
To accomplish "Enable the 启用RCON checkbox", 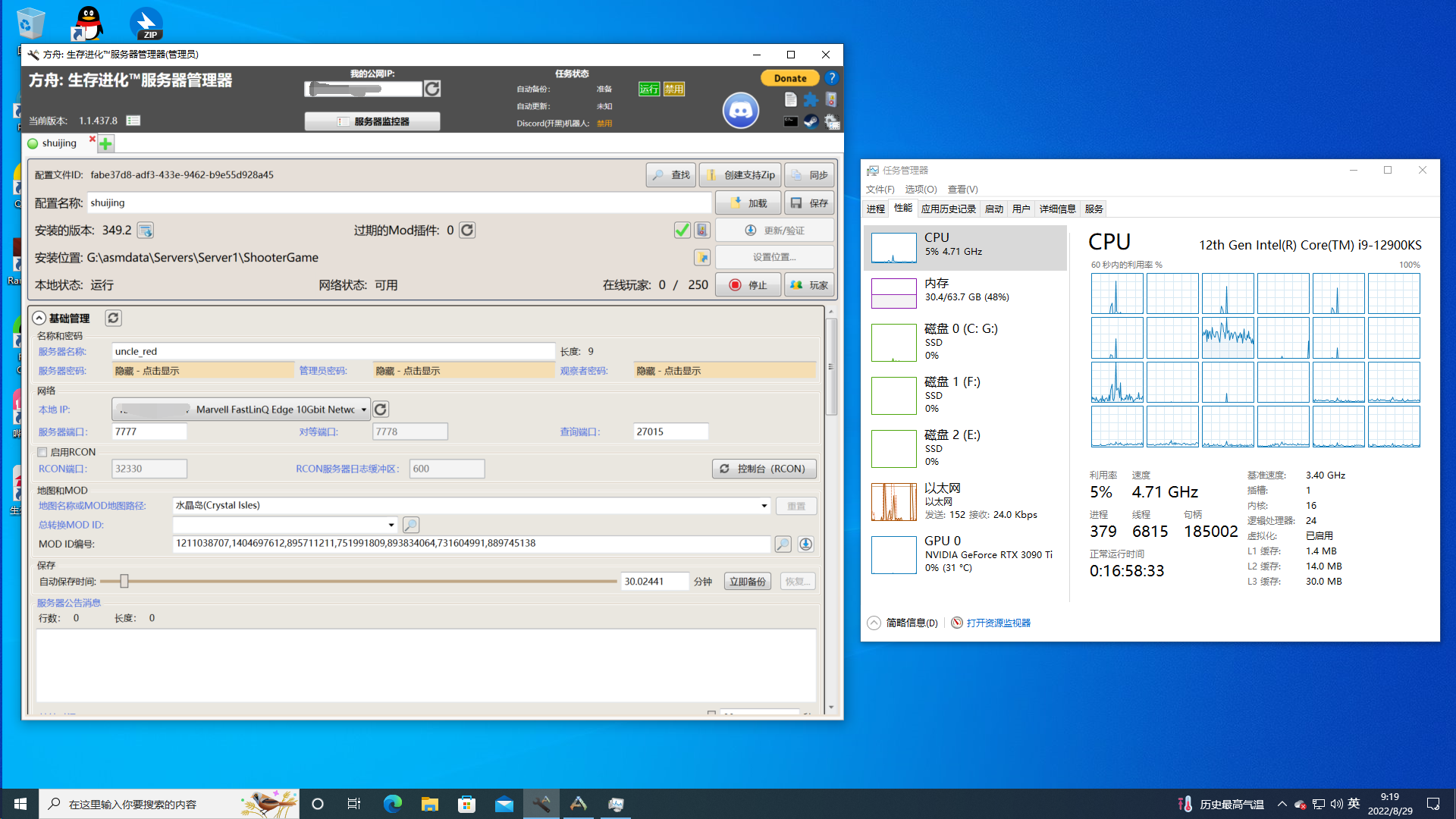I will point(42,452).
